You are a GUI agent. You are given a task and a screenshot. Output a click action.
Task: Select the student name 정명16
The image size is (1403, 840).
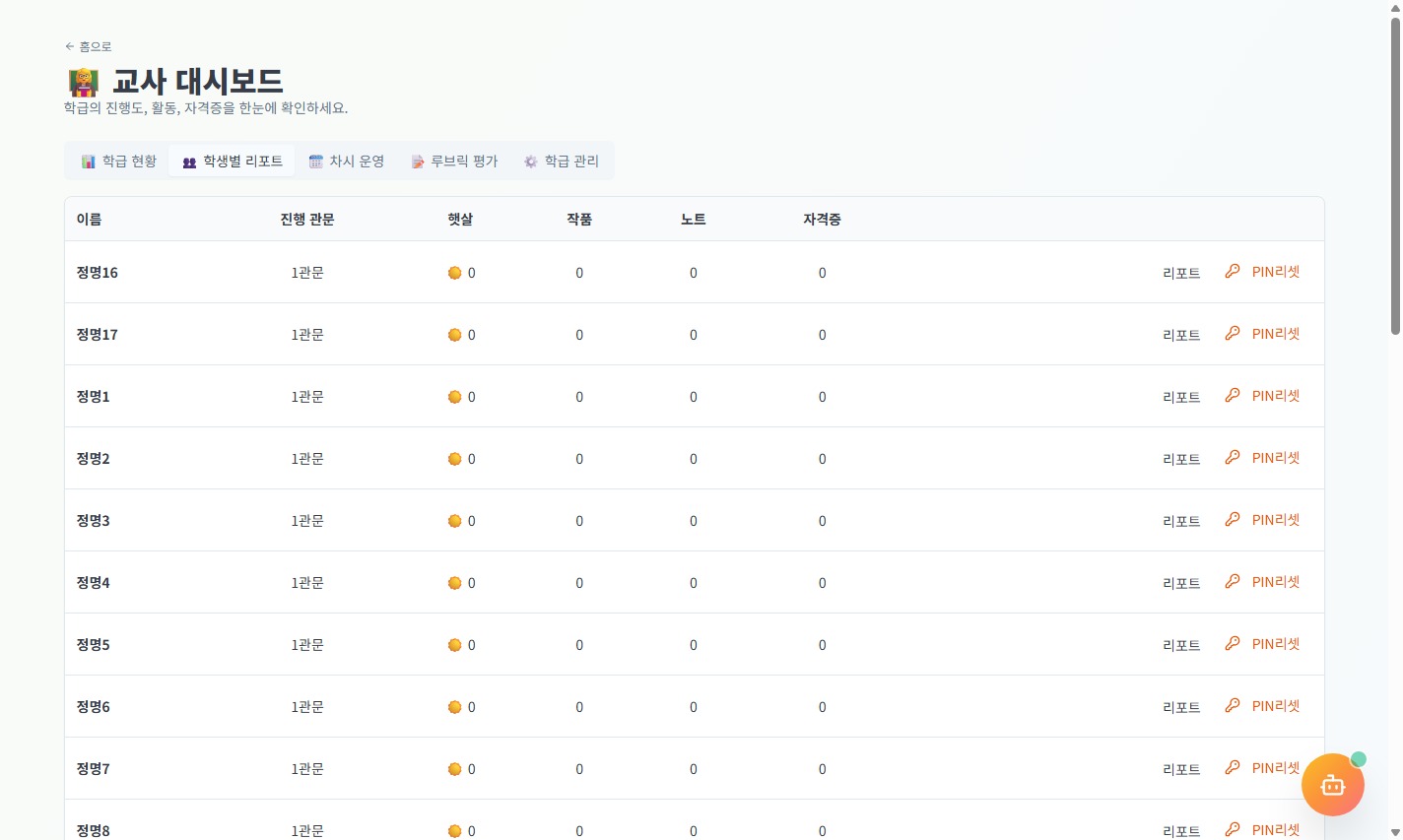(98, 273)
